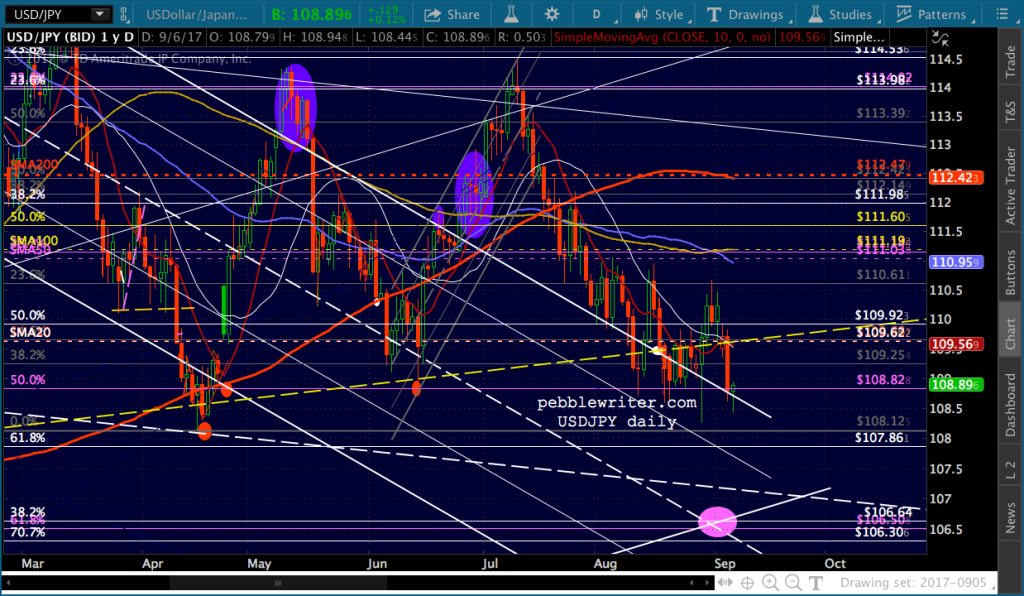Click the Share button
This screenshot has height=596, width=1024.
[x=452, y=14]
